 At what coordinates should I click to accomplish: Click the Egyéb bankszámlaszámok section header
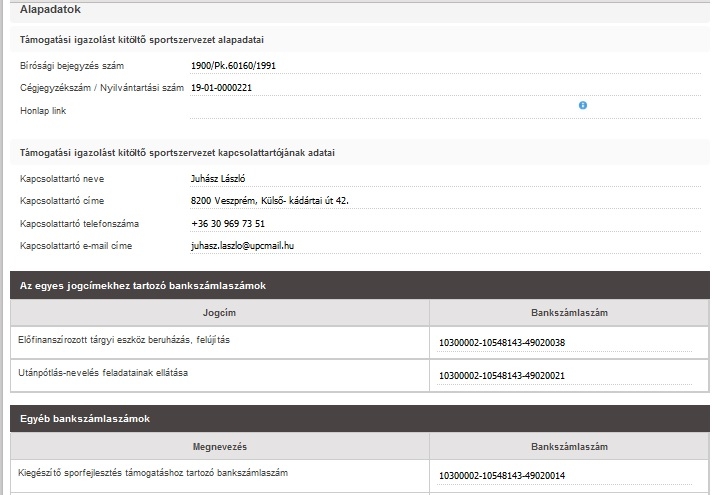(85, 418)
